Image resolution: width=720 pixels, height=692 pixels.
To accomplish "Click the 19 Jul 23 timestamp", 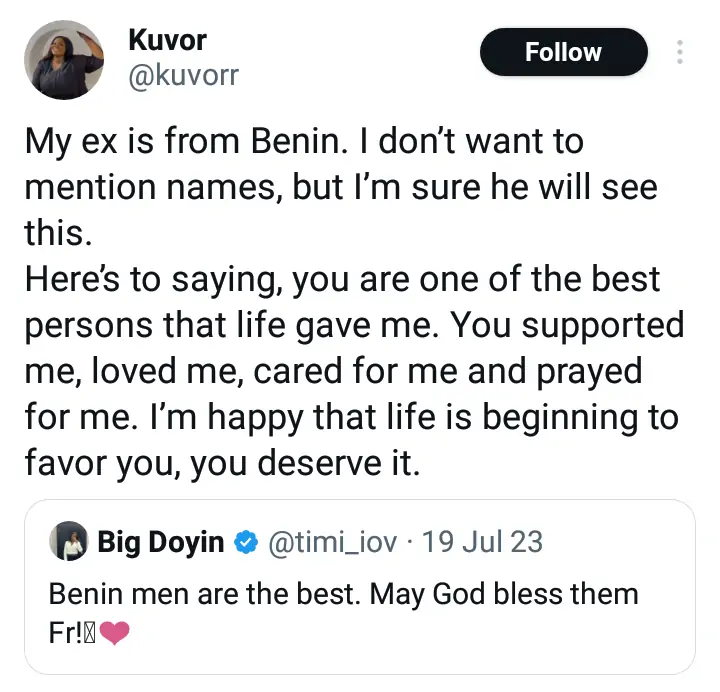I will [x=482, y=543].
